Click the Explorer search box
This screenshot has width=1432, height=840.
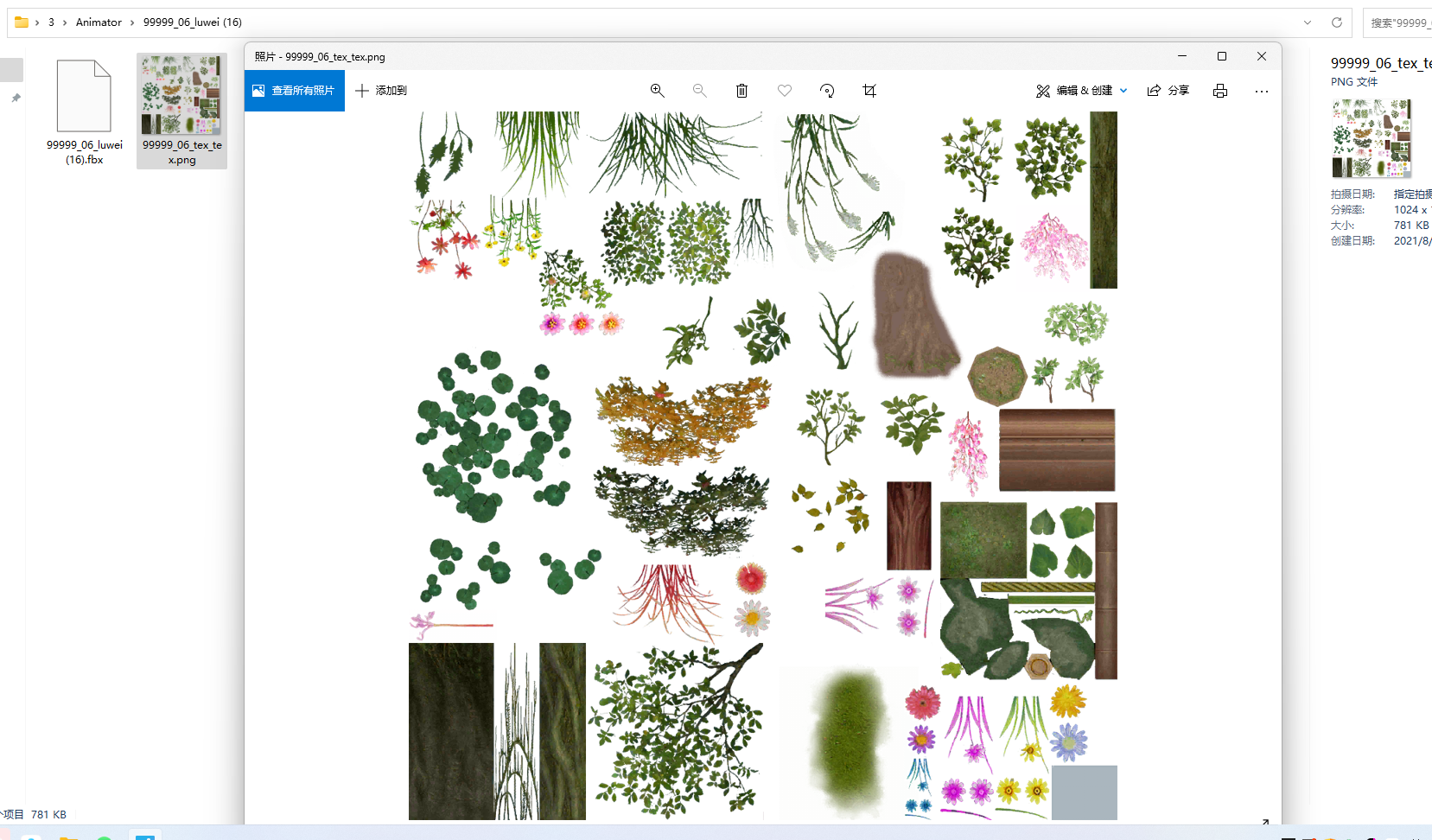[x=1397, y=22]
